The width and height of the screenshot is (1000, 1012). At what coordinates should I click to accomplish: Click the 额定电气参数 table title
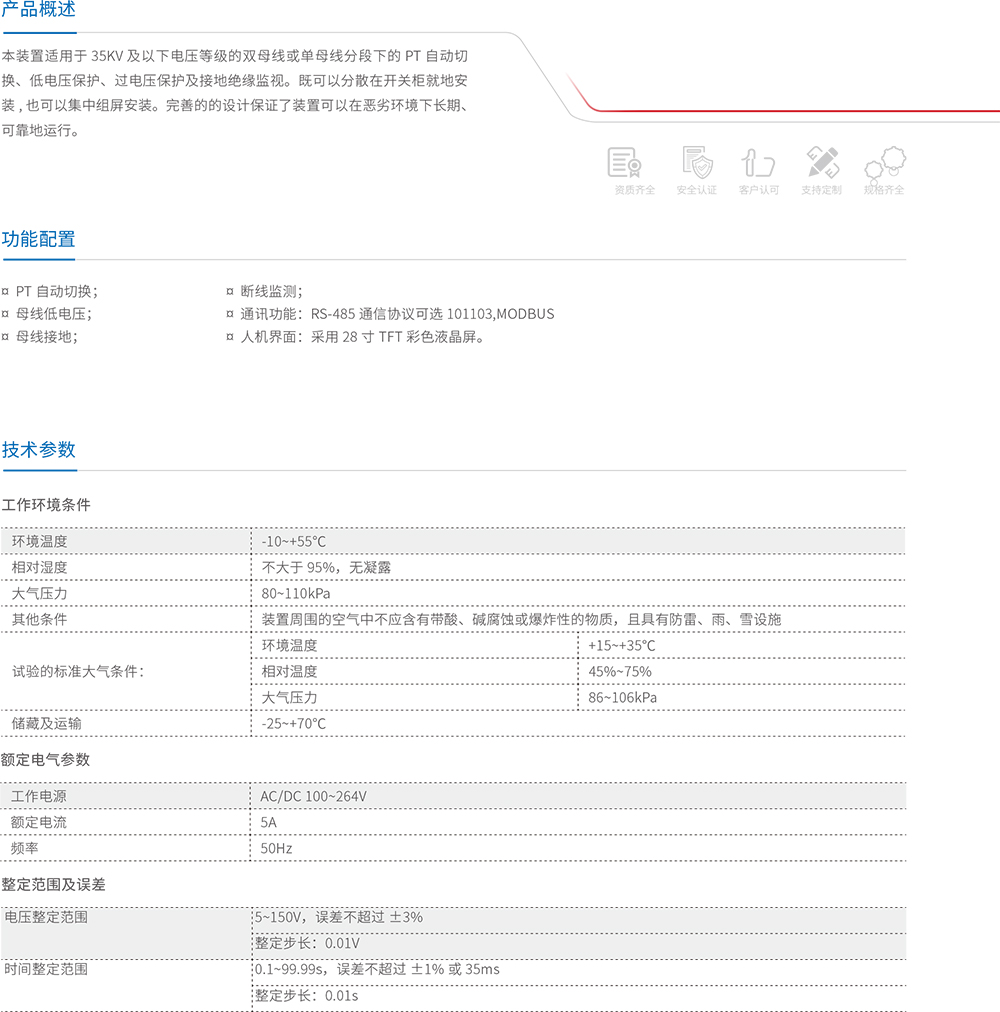(46, 760)
